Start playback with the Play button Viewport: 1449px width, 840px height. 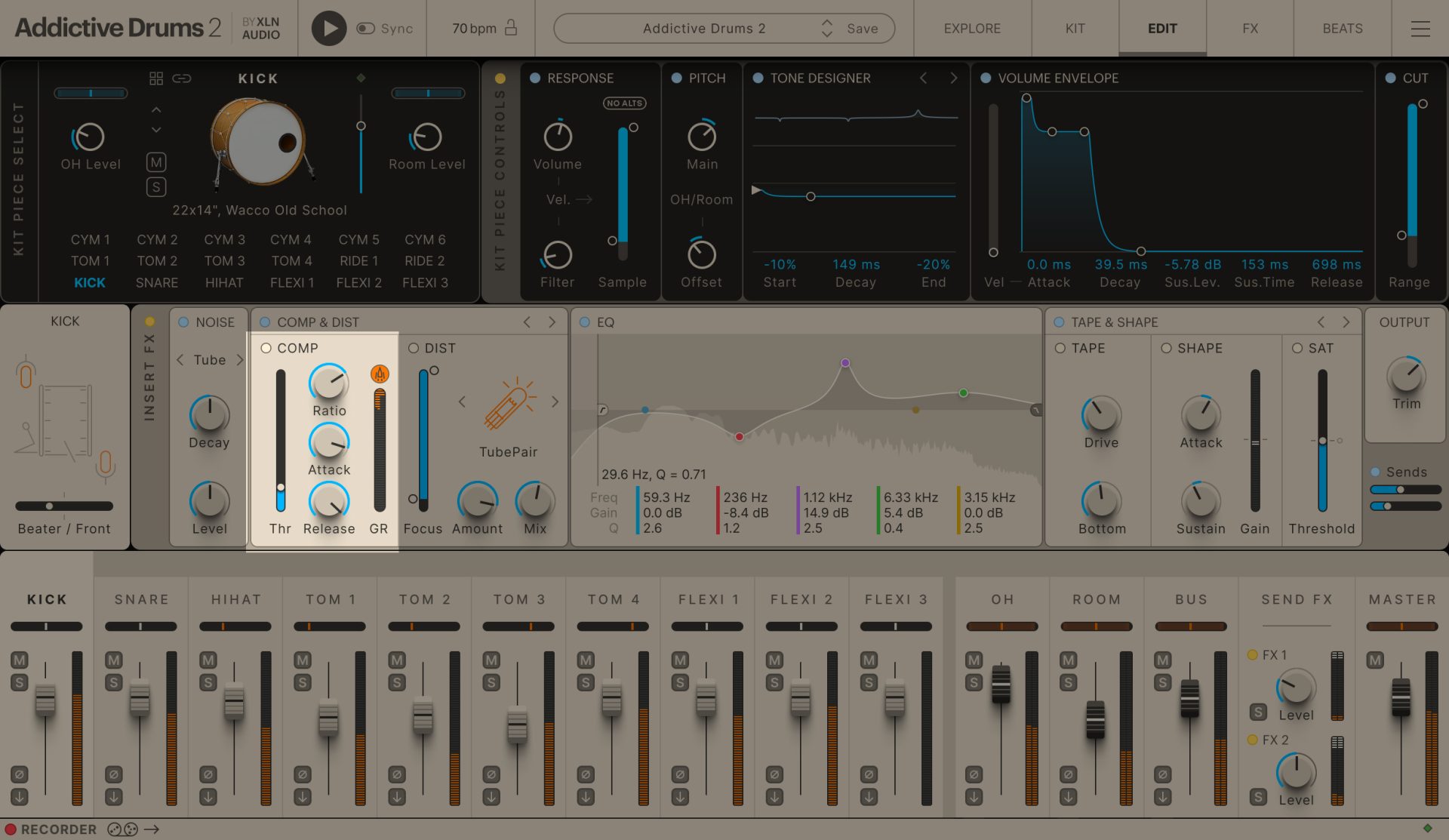pos(328,28)
